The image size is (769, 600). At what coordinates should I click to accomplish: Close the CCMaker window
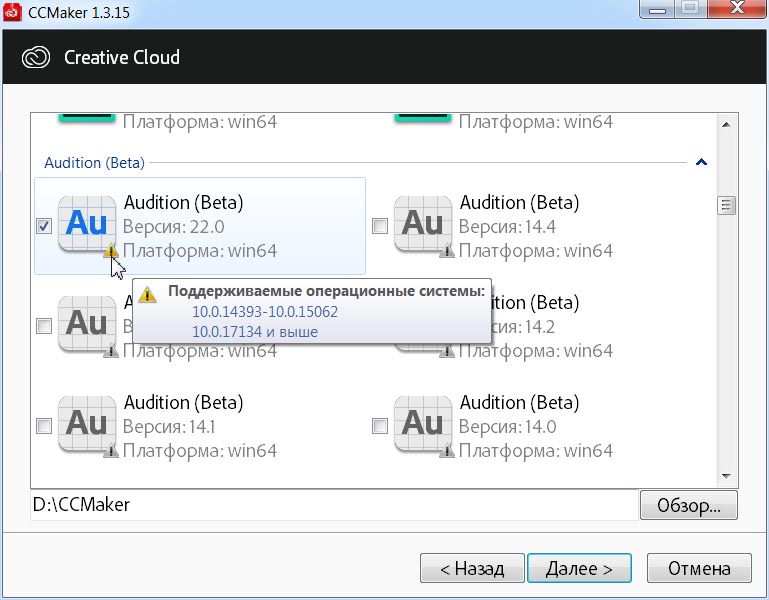tap(737, 8)
